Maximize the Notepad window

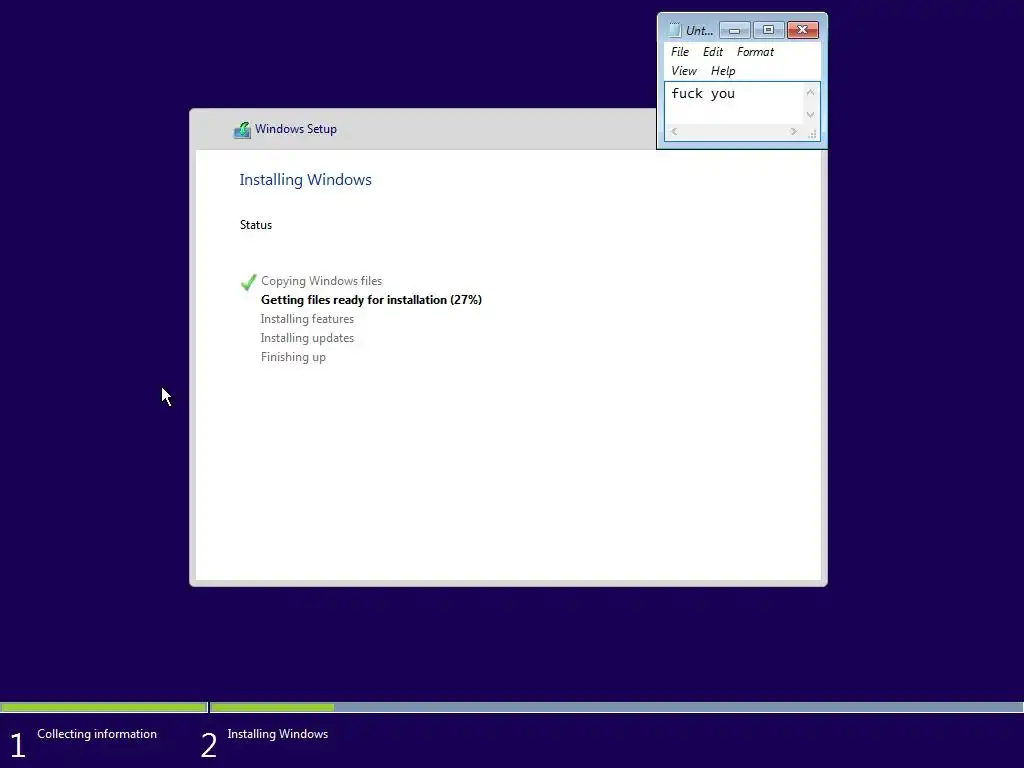[768, 30]
